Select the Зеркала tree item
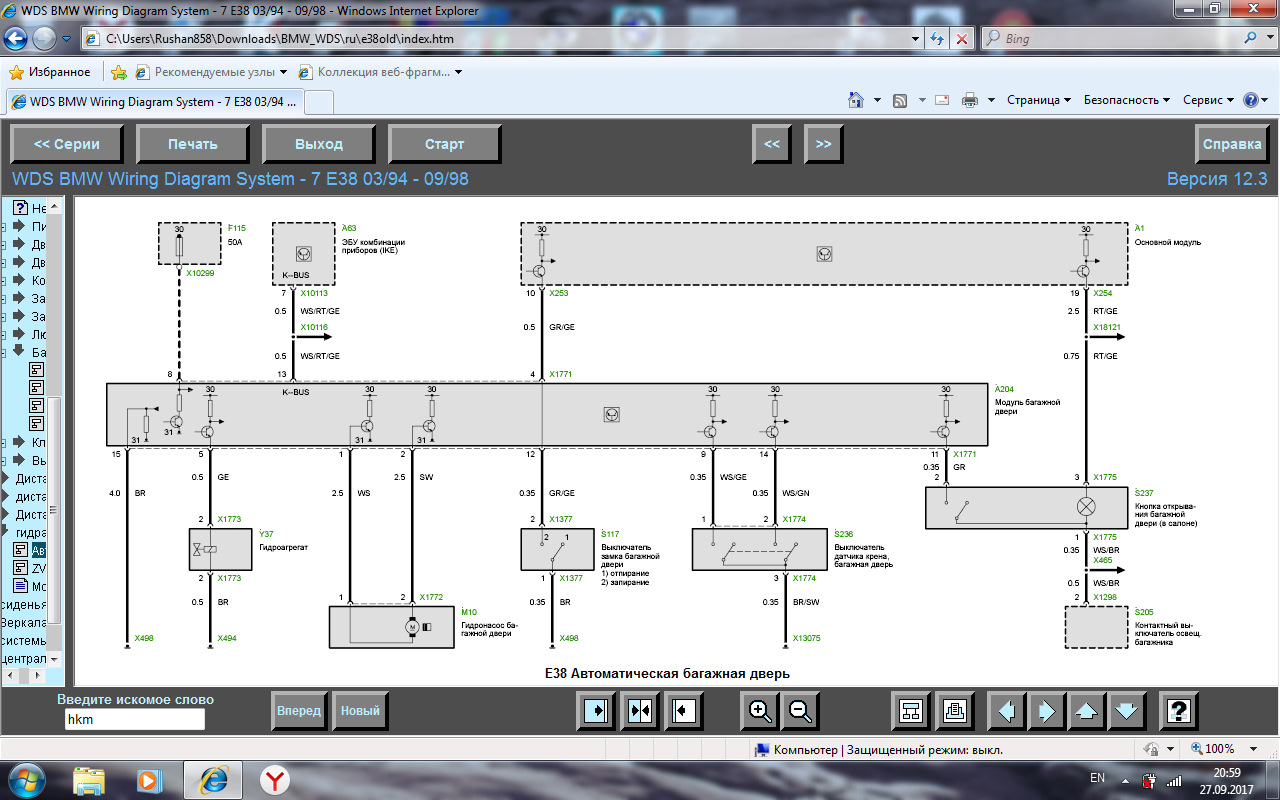1280x800 pixels. (23, 622)
